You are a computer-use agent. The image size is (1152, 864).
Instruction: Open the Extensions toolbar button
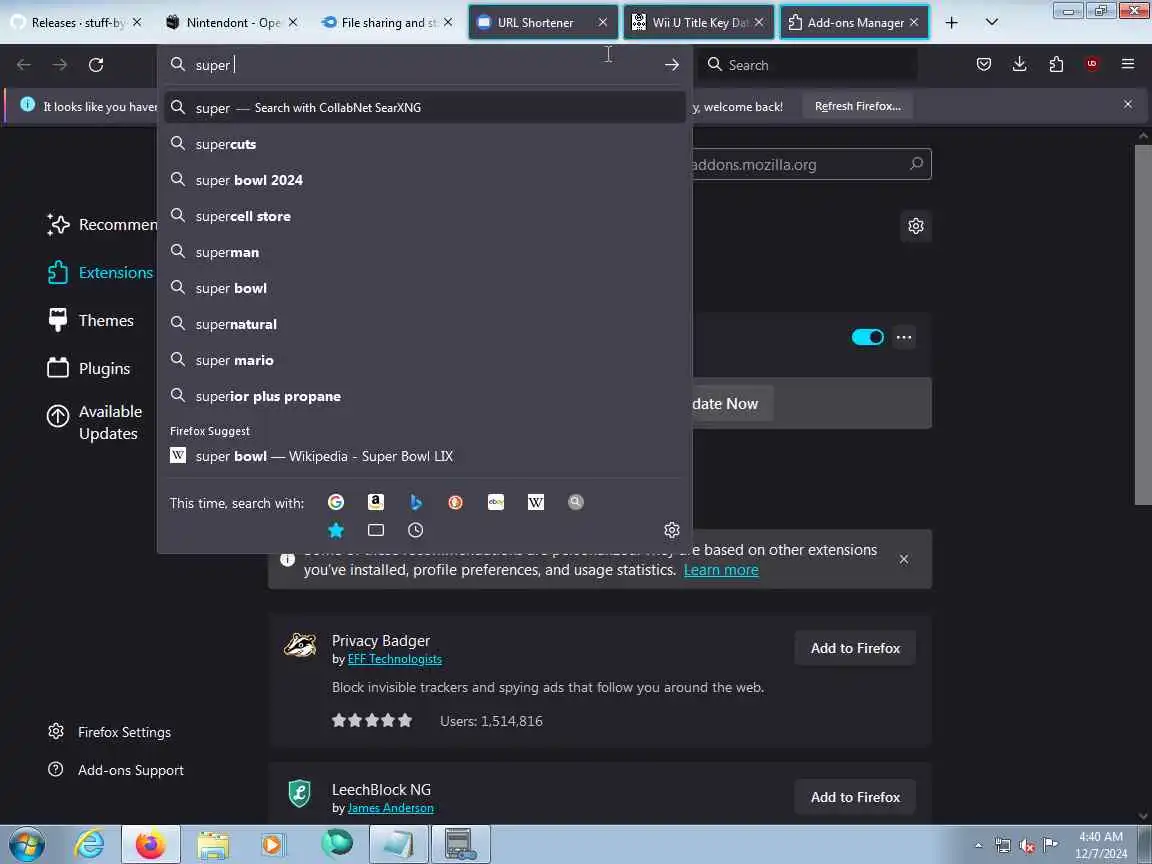[x=1056, y=65]
